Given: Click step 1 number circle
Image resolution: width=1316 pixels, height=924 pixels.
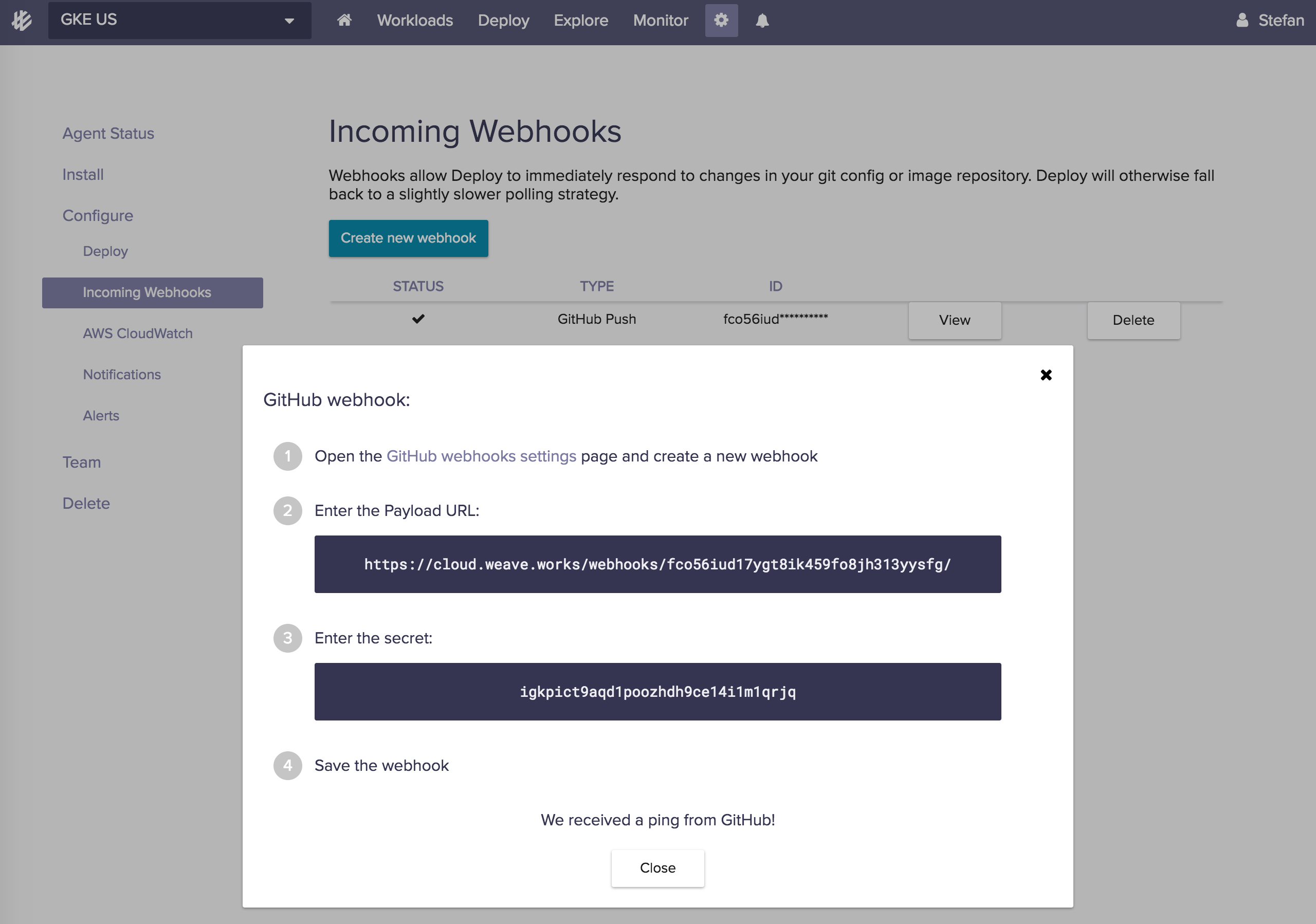Looking at the screenshot, I should (288, 456).
